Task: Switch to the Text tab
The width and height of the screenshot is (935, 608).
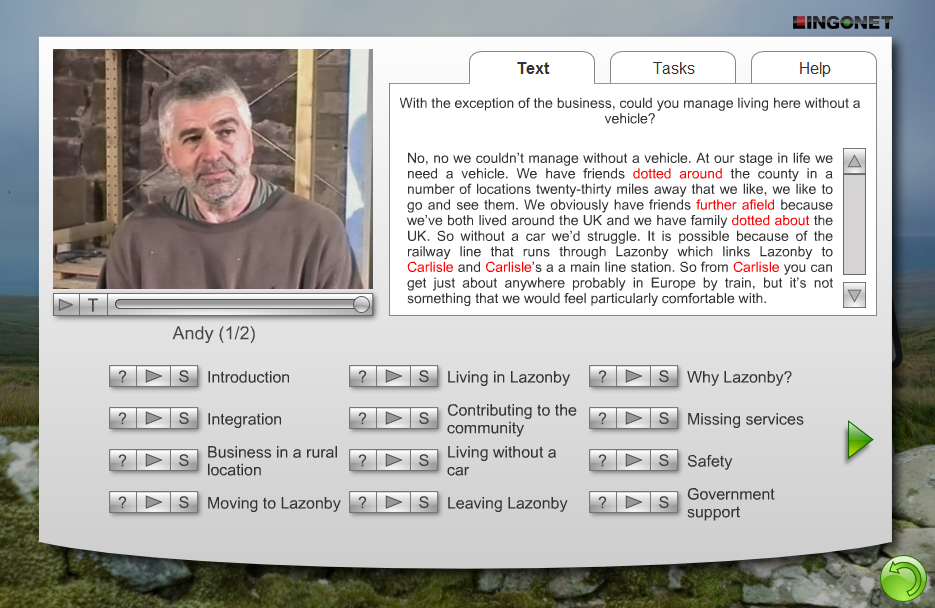Action: point(532,68)
